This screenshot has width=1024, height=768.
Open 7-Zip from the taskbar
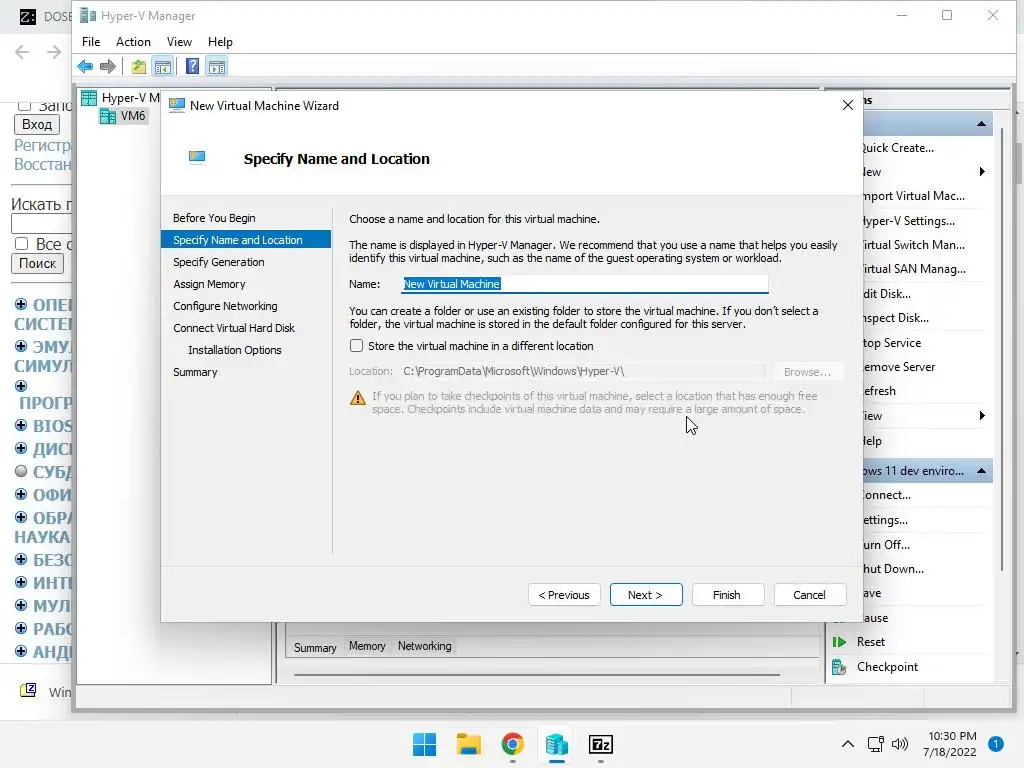pos(601,744)
